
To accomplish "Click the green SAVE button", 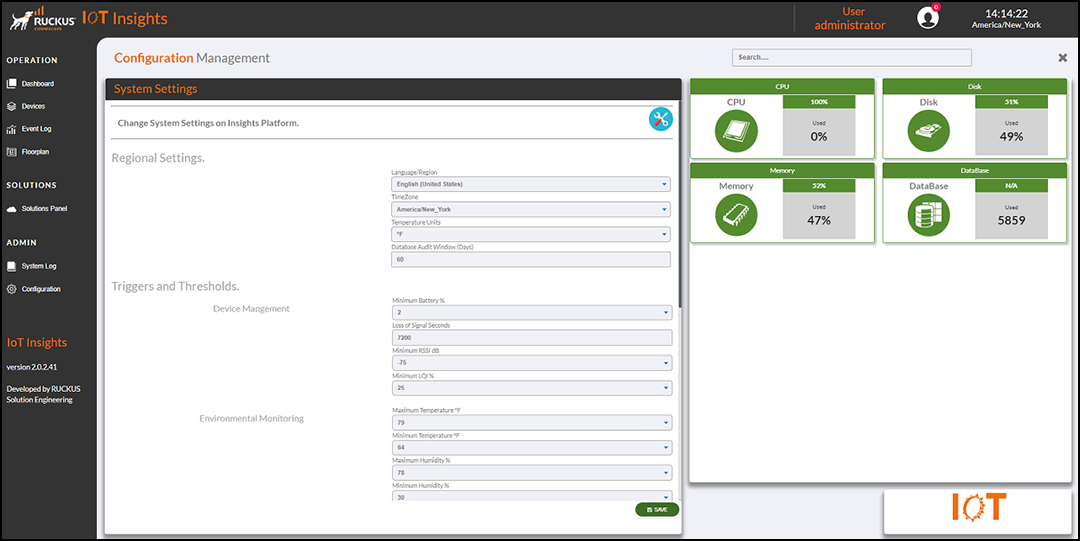I will [657, 509].
